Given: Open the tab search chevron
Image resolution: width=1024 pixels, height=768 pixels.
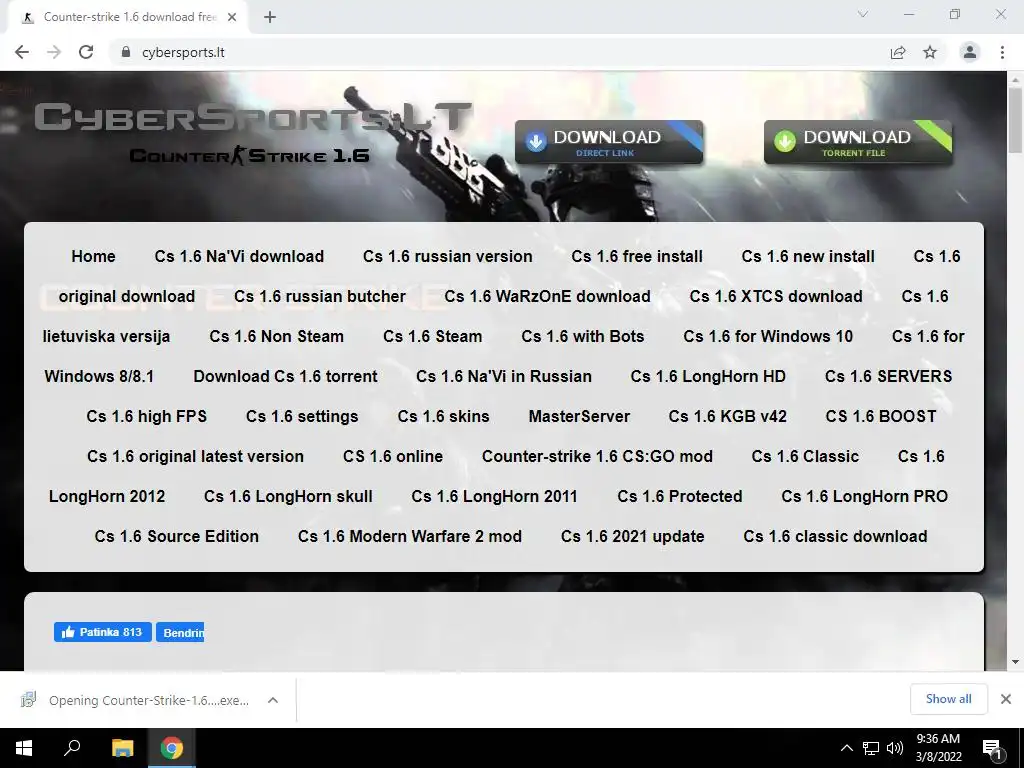Looking at the screenshot, I should coord(863,14).
